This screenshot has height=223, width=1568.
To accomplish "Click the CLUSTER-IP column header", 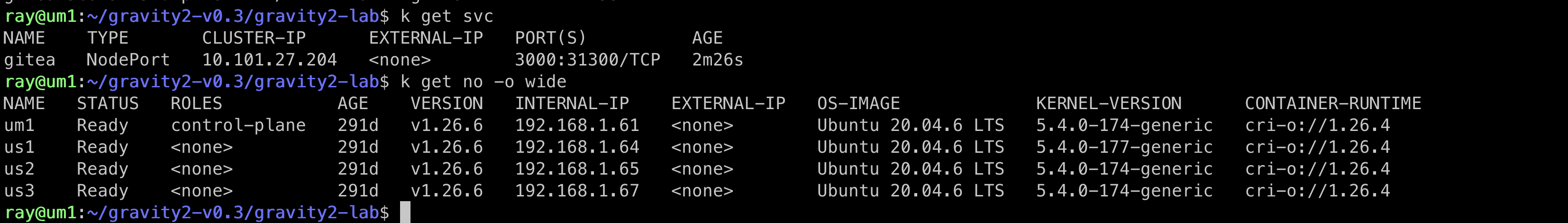I will click(254, 38).
